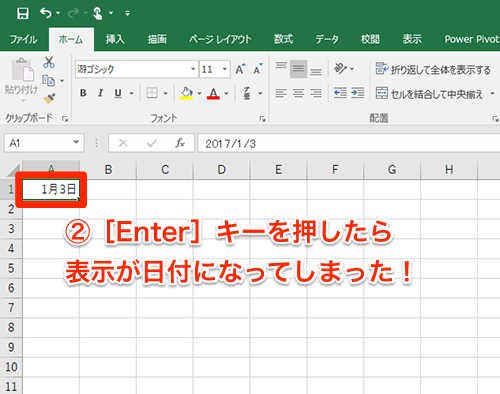
Task: Switch to the 挿入 tab
Action: 115,40
